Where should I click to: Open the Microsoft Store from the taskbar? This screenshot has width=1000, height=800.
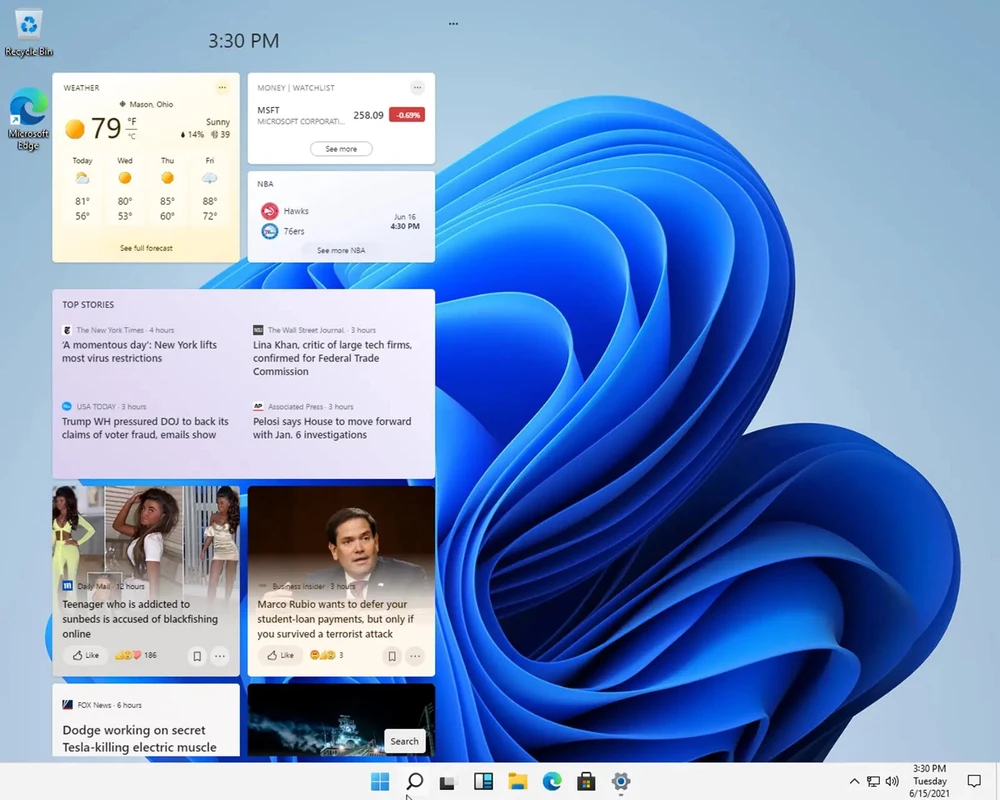click(x=585, y=781)
